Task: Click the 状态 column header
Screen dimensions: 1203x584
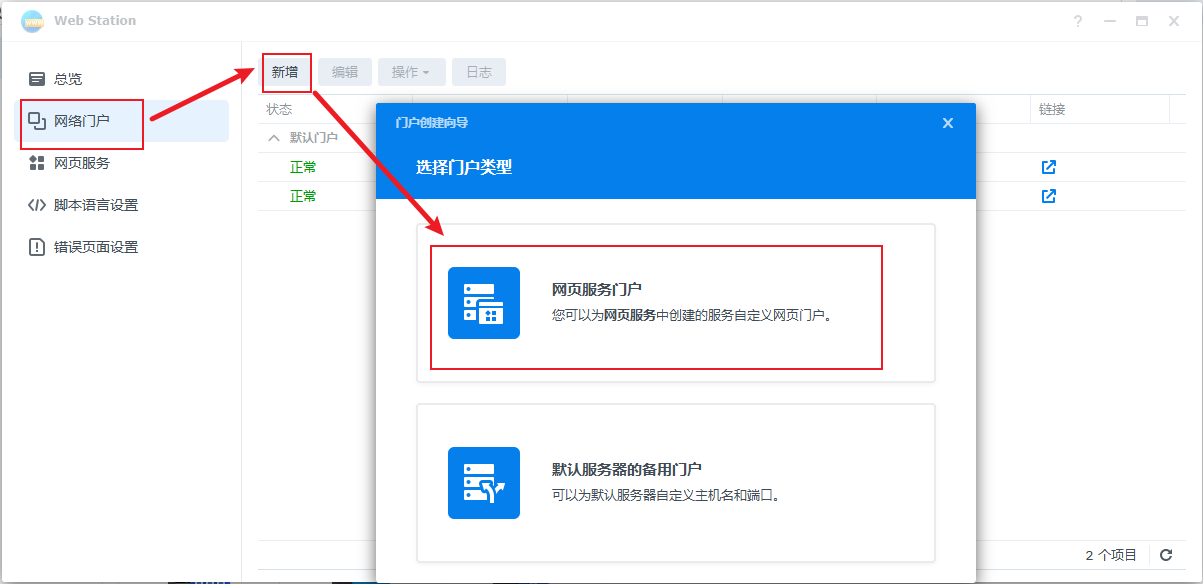Action: pos(279,109)
